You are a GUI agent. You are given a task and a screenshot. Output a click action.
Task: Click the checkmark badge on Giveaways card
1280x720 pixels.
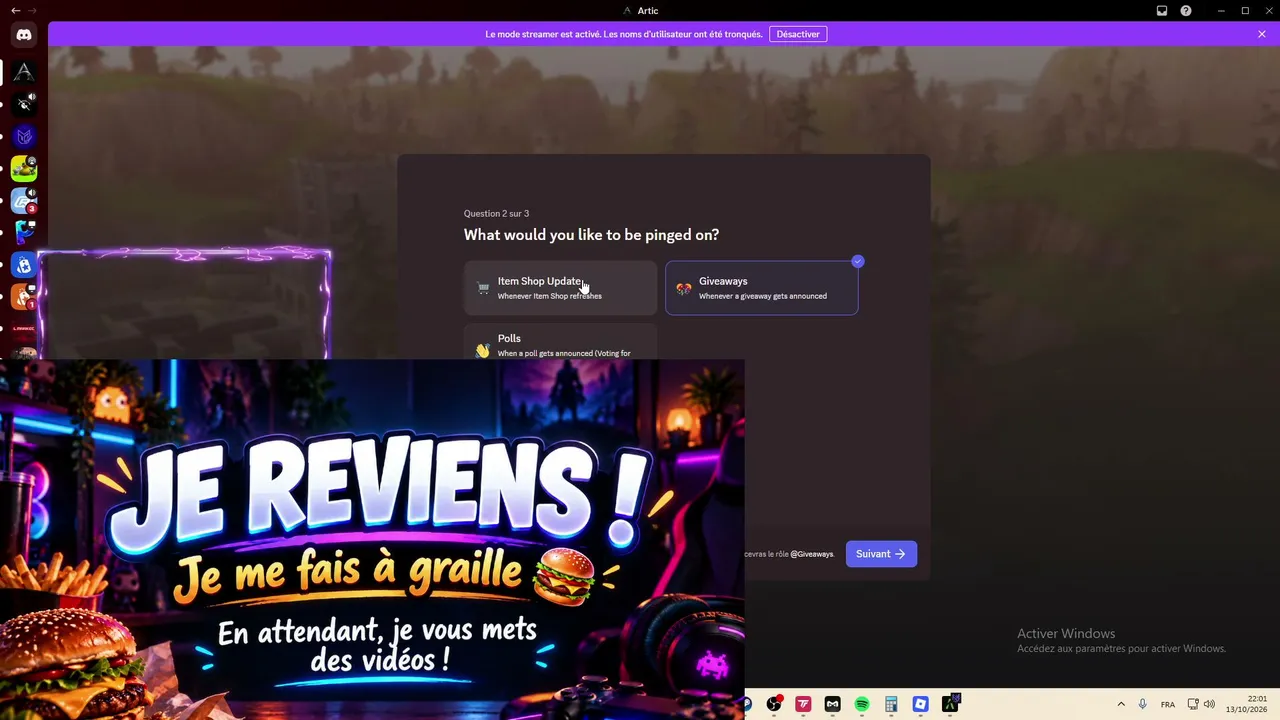[858, 261]
